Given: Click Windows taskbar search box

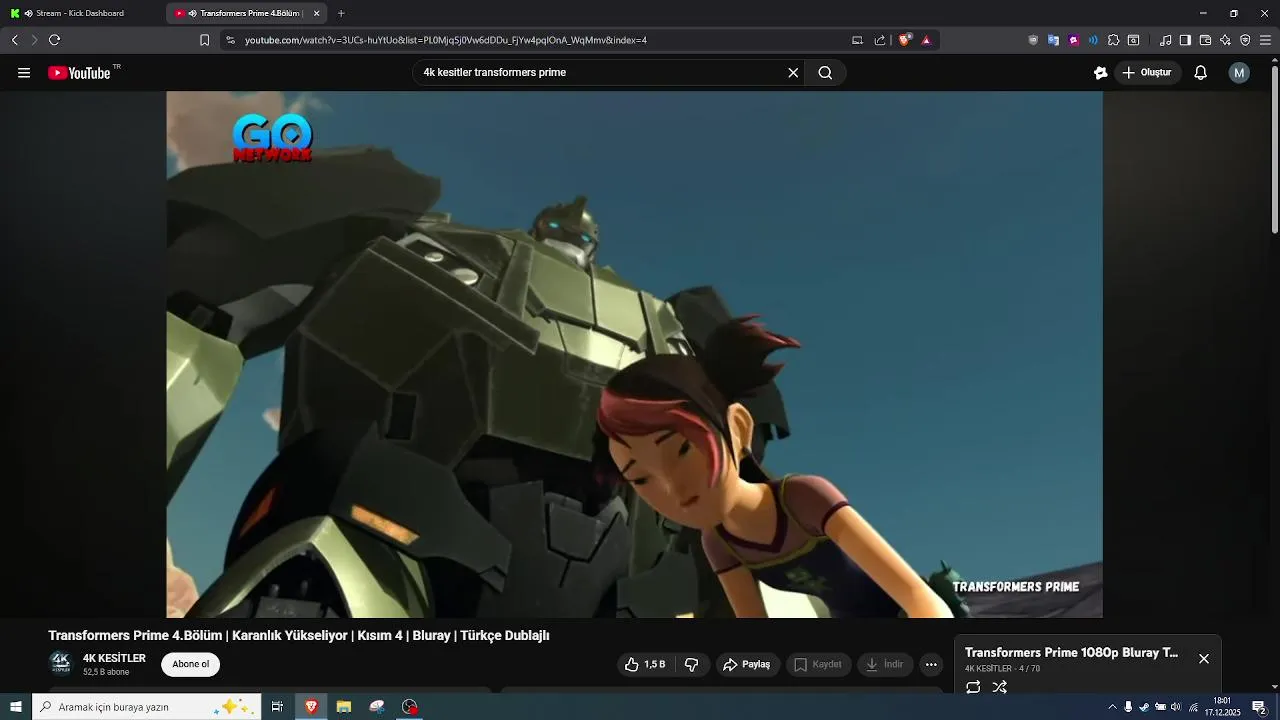Looking at the screenshot, I should point(147,707).
